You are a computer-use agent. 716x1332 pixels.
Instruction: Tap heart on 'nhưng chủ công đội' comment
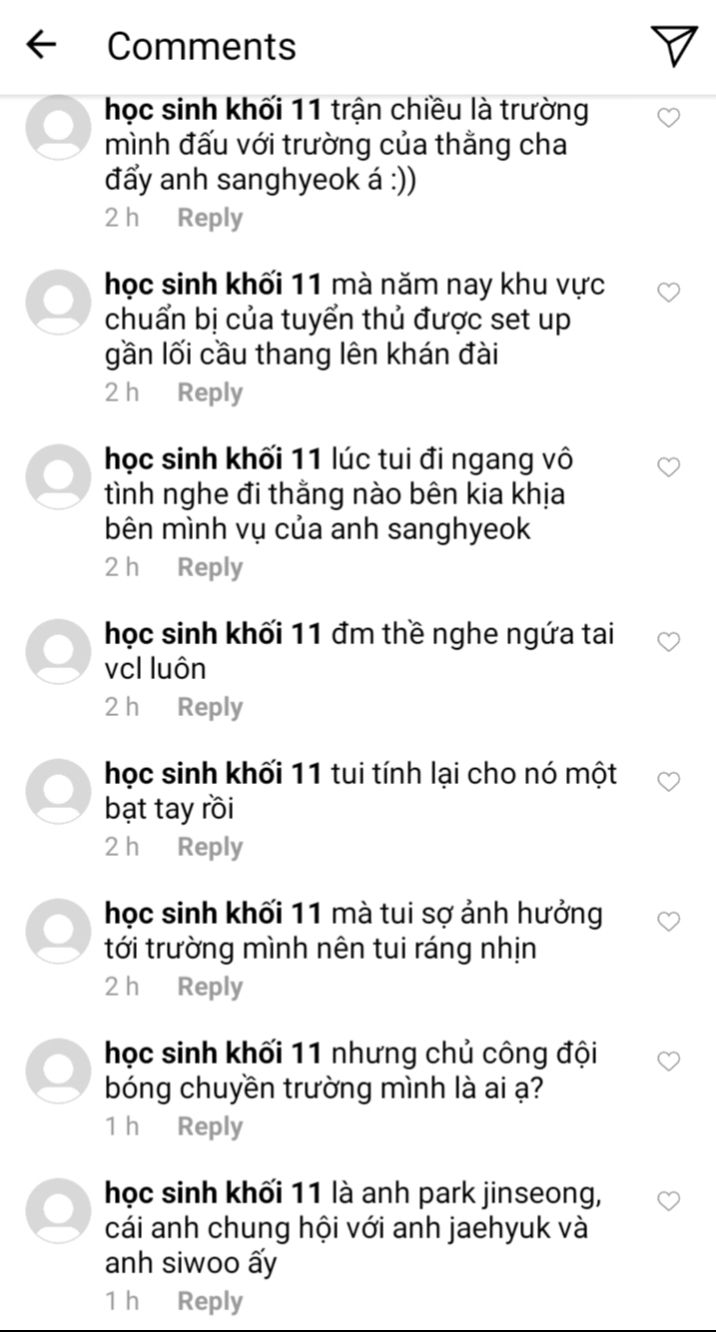pos(668,1061)
